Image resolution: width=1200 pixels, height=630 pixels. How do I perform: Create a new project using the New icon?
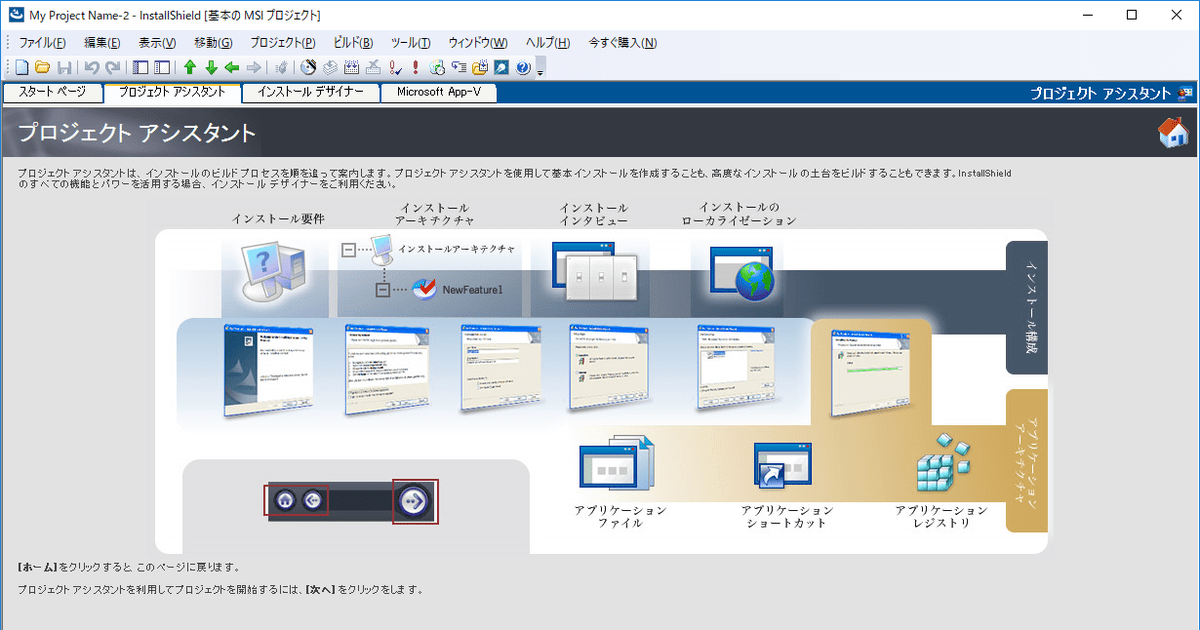[21, 67]
